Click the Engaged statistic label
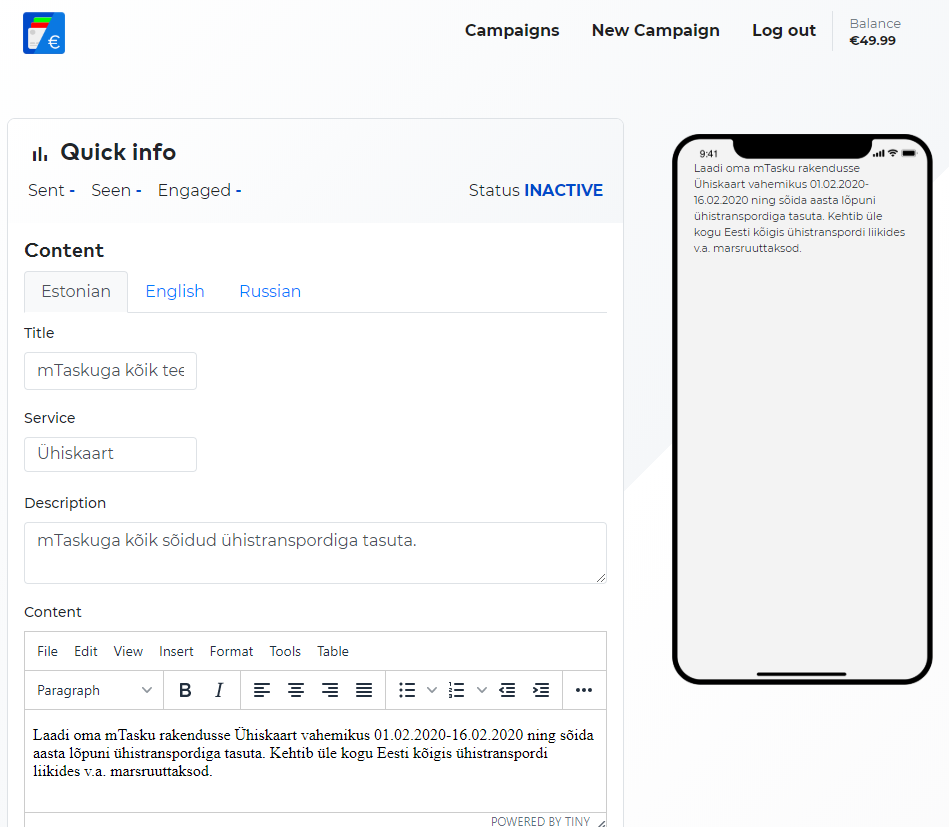The width and height of the screenshot is (949, 827). [x=194, y=190]
